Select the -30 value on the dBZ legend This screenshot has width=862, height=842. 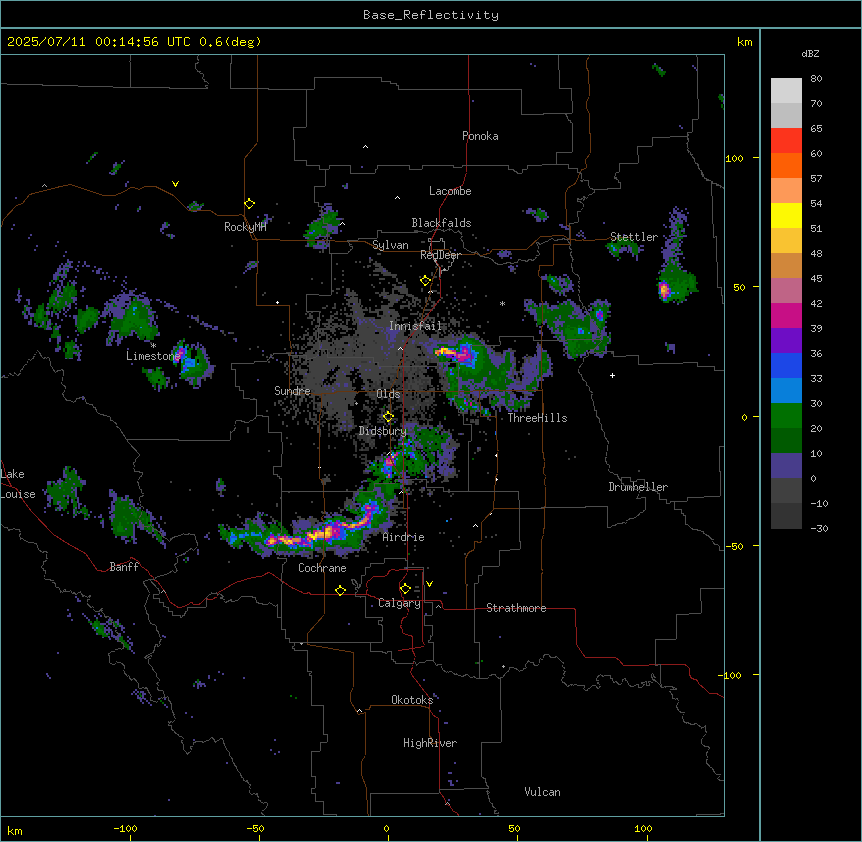point(819,528)
